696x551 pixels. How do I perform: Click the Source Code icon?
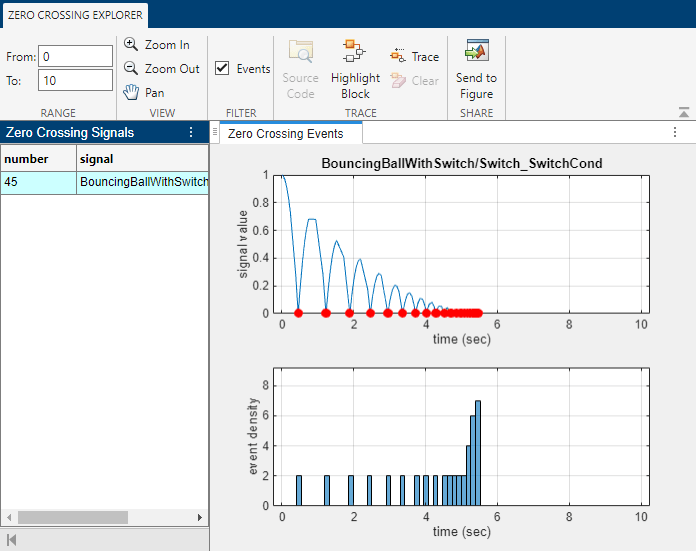pyautogui.click(x=300, y=53)
